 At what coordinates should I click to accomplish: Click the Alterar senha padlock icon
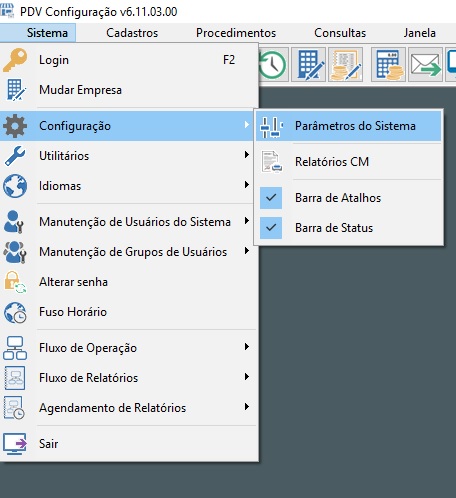tap(15, 282)
